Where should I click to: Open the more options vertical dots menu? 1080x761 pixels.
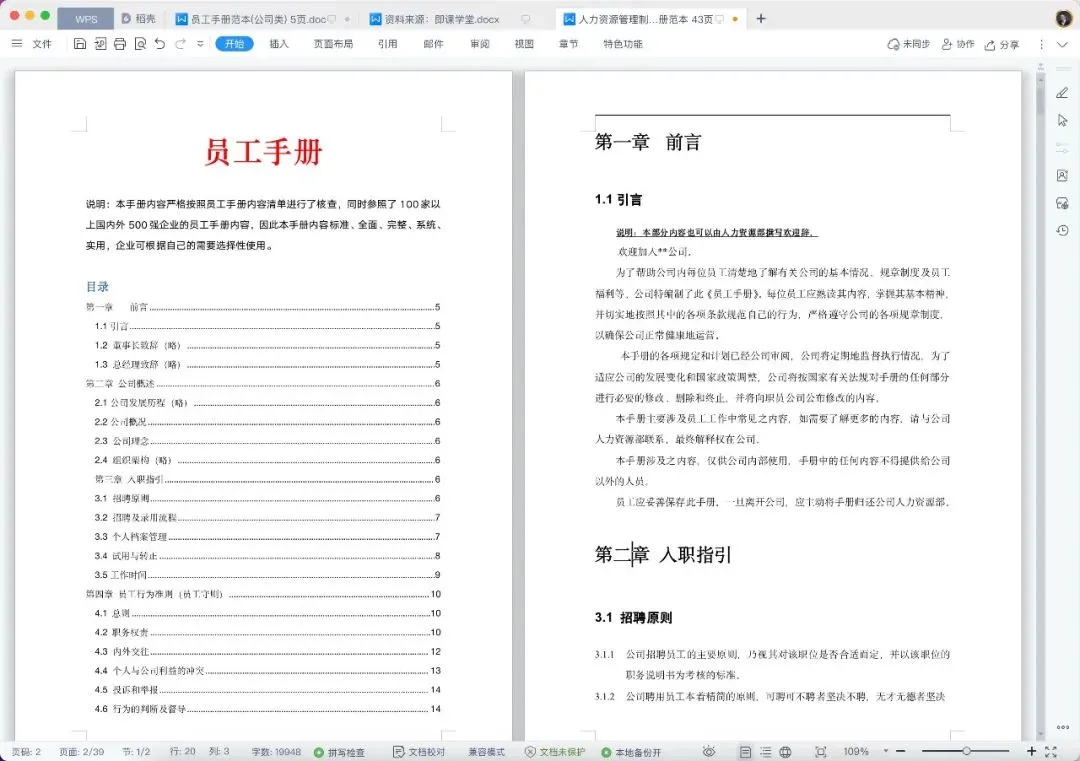click(x=1041, y=44)
